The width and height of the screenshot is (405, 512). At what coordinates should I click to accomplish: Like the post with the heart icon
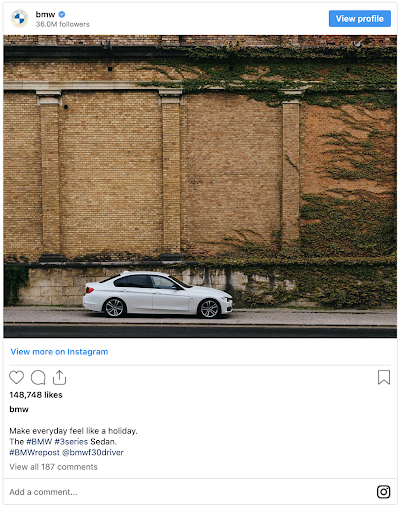[x=16, y=377]
